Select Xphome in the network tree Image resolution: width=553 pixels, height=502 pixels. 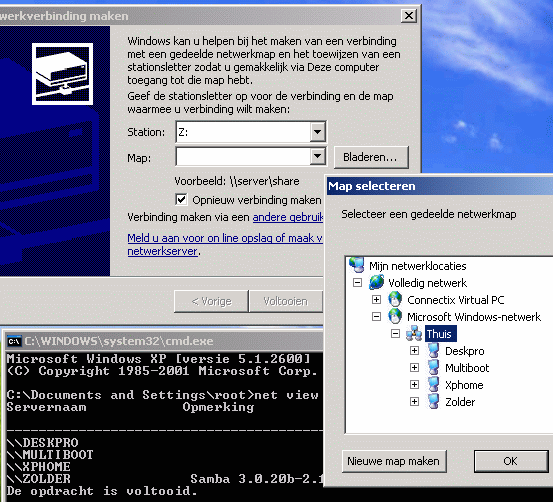click(x=464, y=385)
